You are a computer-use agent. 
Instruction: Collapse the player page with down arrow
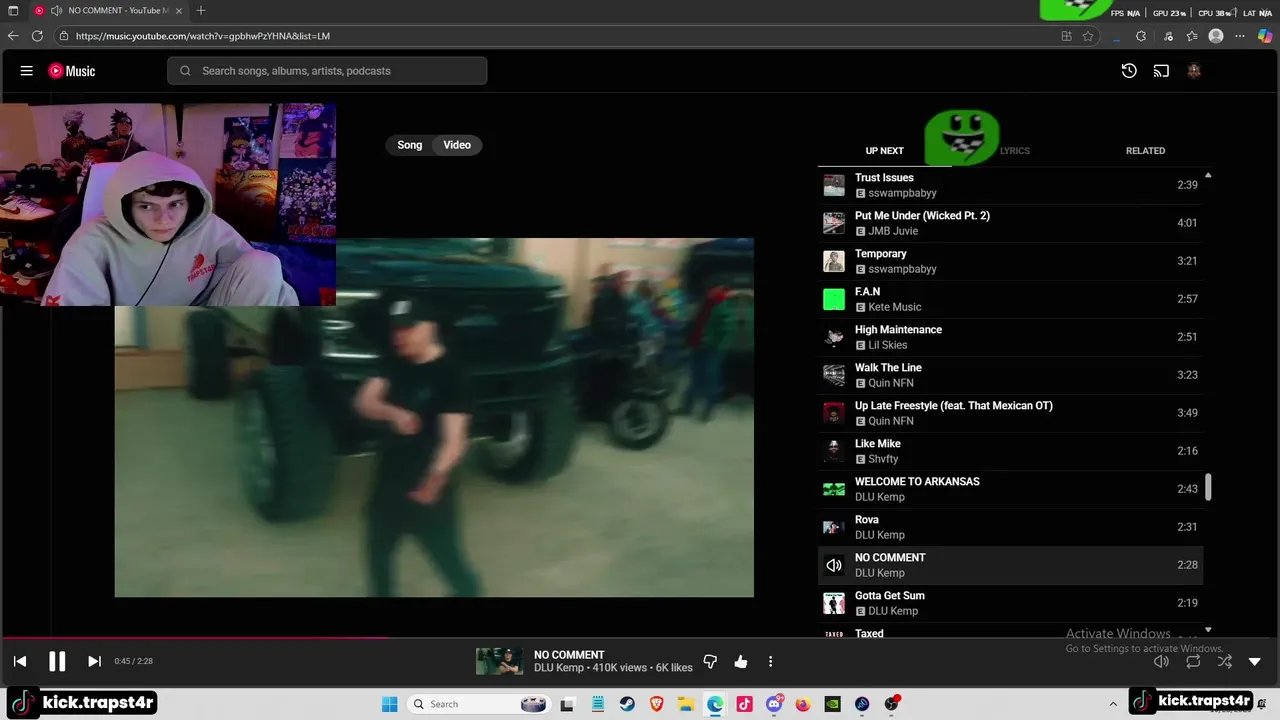[x=1255, y=661]
